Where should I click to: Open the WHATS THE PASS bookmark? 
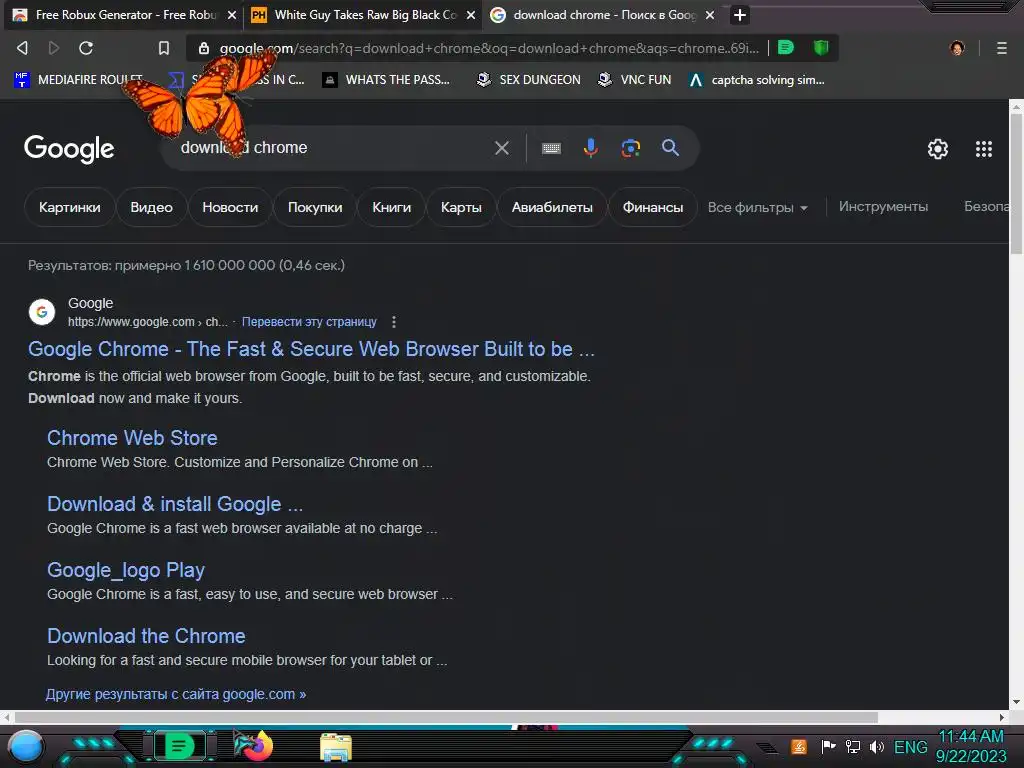[x=386, y=80]
